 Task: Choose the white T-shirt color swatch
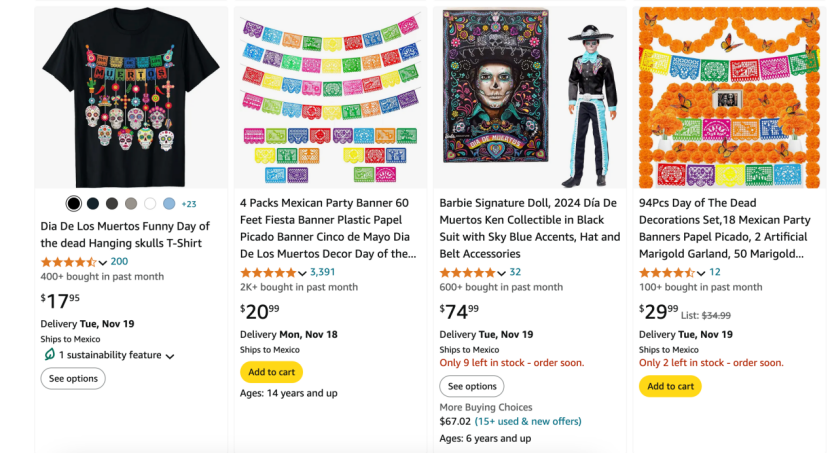coord(150,204)
